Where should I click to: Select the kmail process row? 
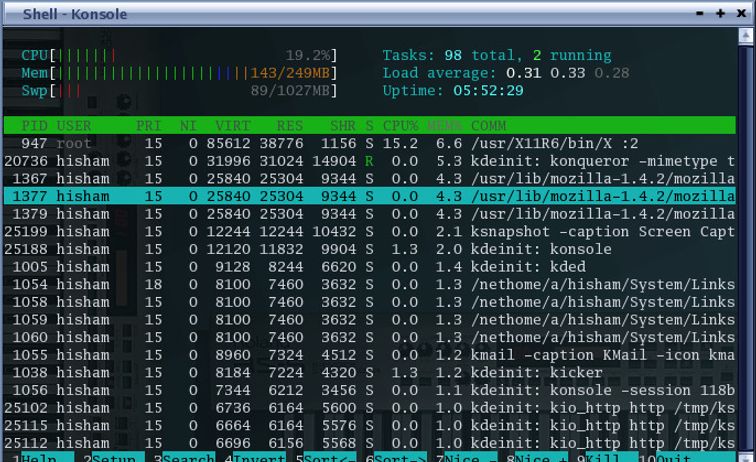click(370, 355)
